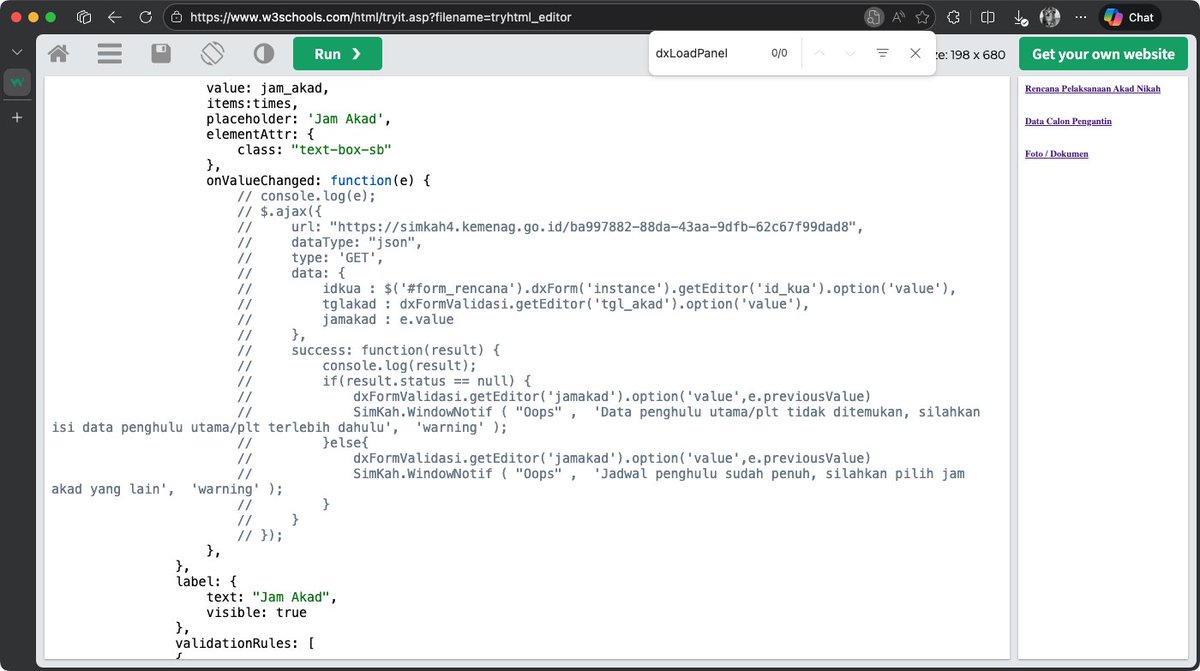Close the find on page bar
The image size is (1200, 671).
click(x=915, y=53)
